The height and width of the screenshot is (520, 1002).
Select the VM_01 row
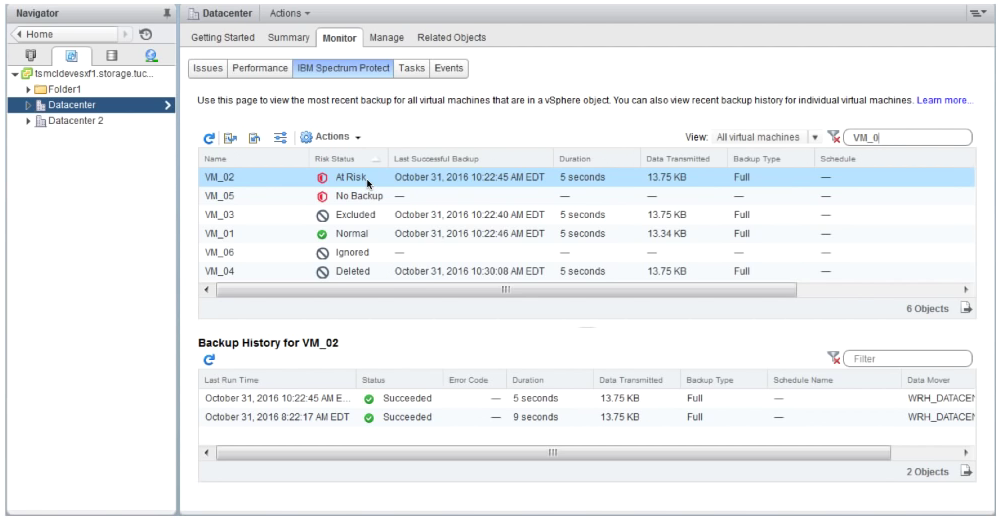[x=587, y=234]
